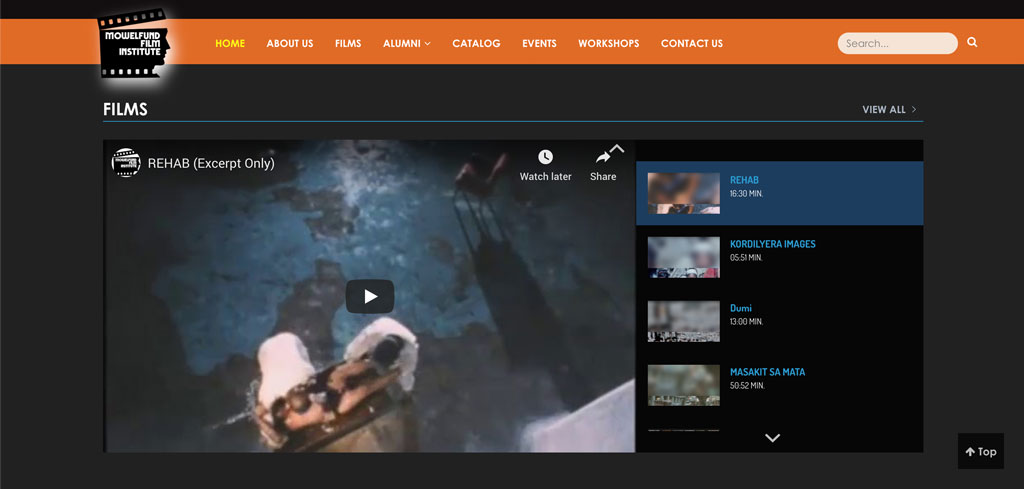Open the Home menu item
The image size is (1024, 489).
[x=230, y=43]
